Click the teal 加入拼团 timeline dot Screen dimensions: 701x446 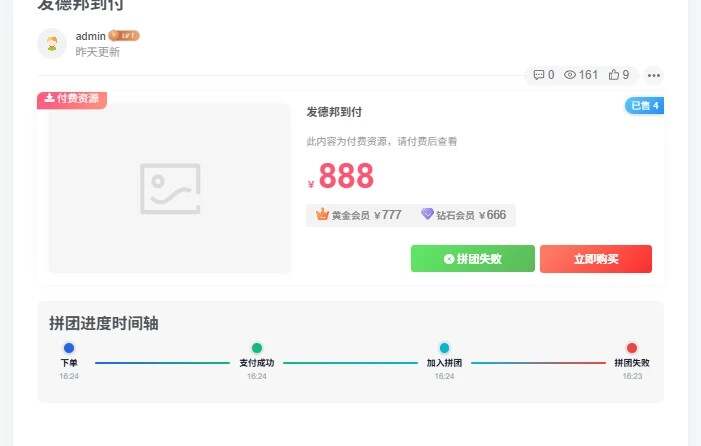tap(444, 348)
